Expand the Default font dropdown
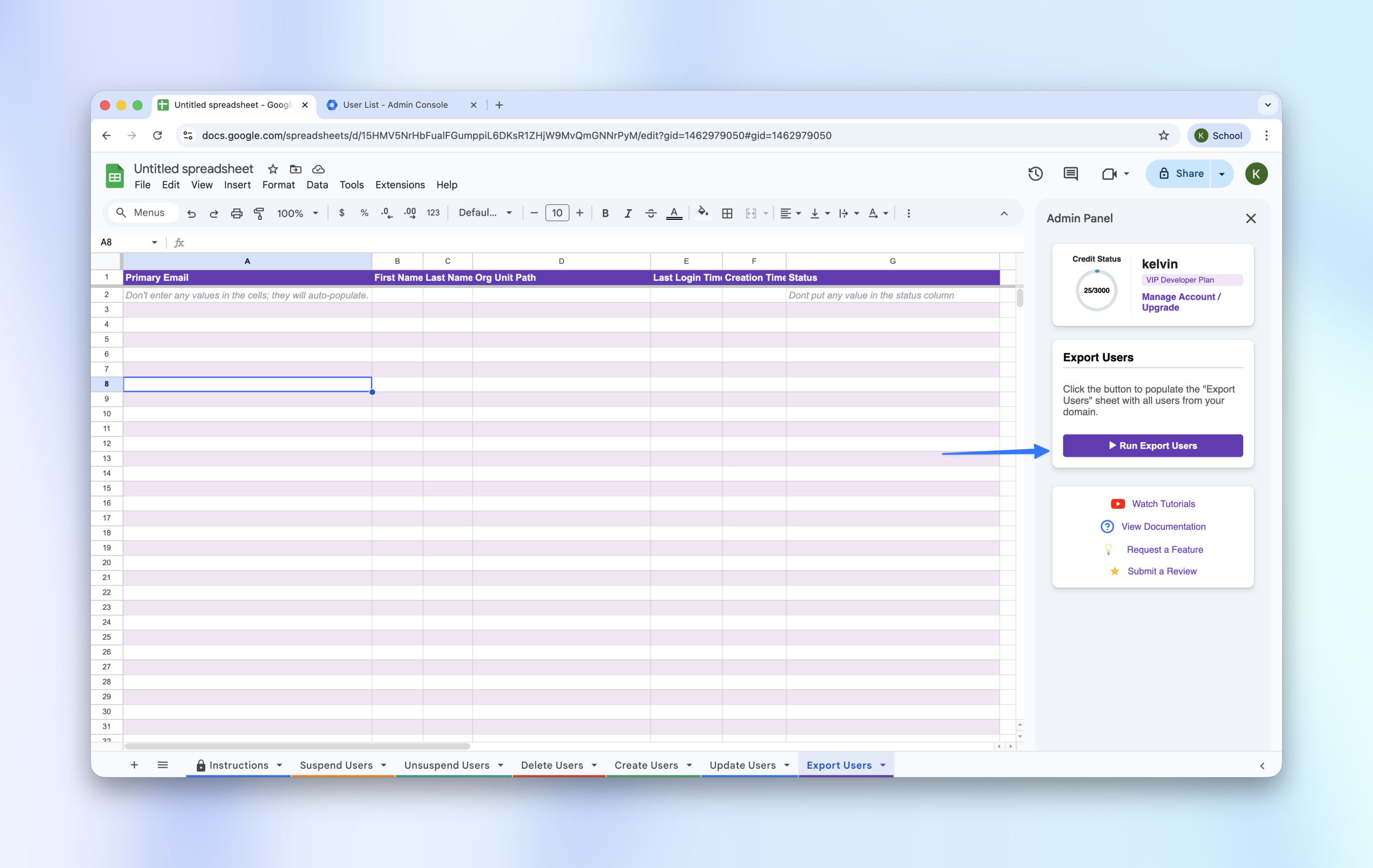 click(x=485, y=213)
